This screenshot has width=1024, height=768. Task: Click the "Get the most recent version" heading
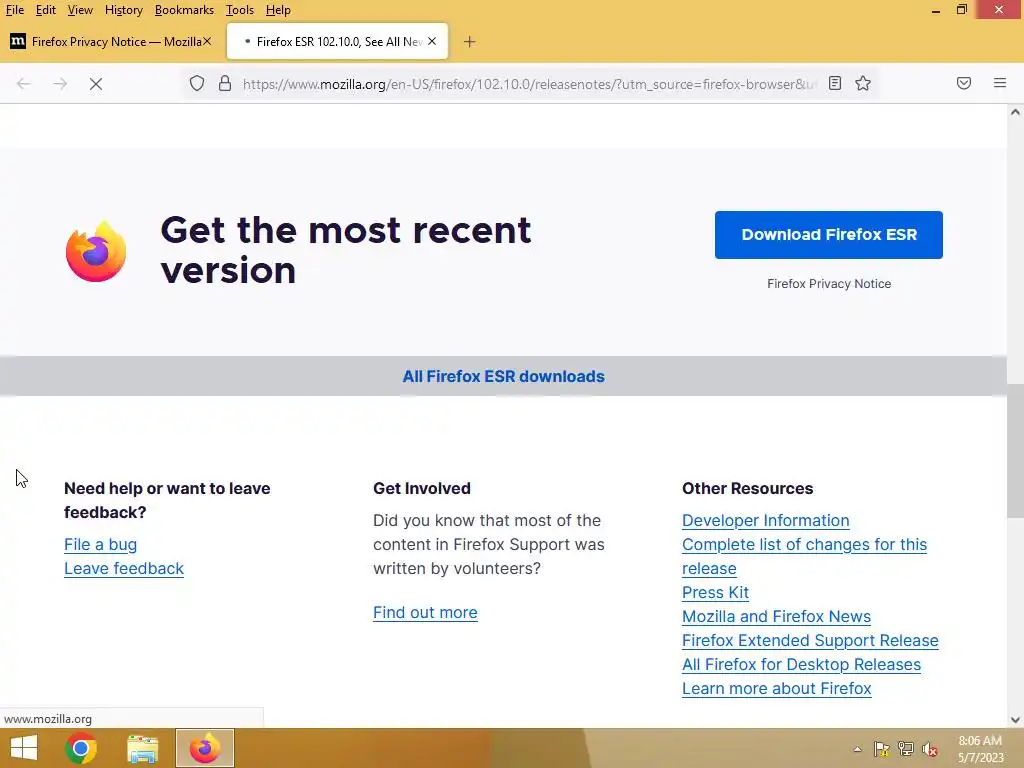pyautogui.click(x=345, y=250)
